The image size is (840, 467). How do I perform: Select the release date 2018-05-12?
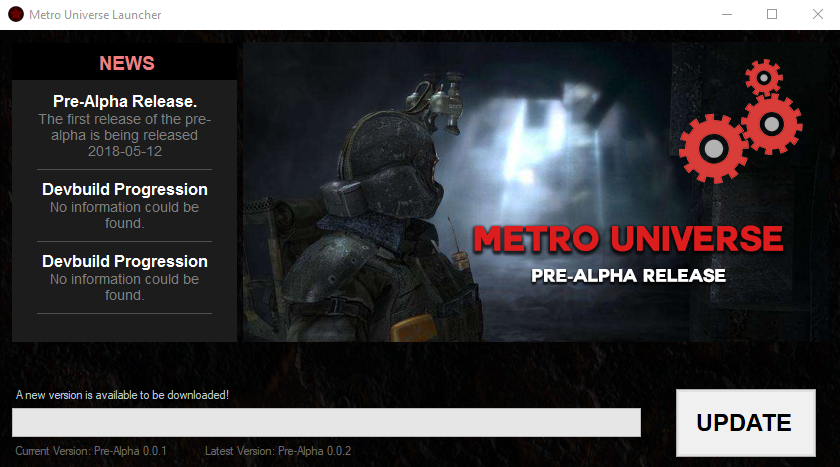pyautogui.click(x=125, y=152)
